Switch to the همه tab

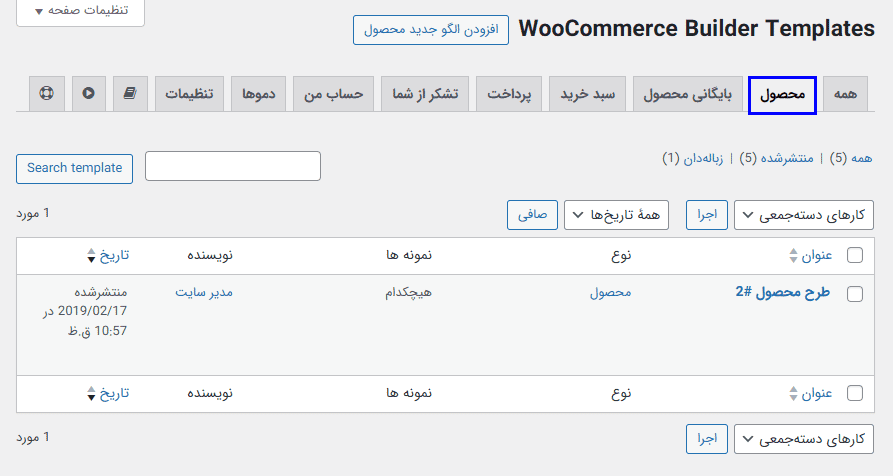(845, 93)
